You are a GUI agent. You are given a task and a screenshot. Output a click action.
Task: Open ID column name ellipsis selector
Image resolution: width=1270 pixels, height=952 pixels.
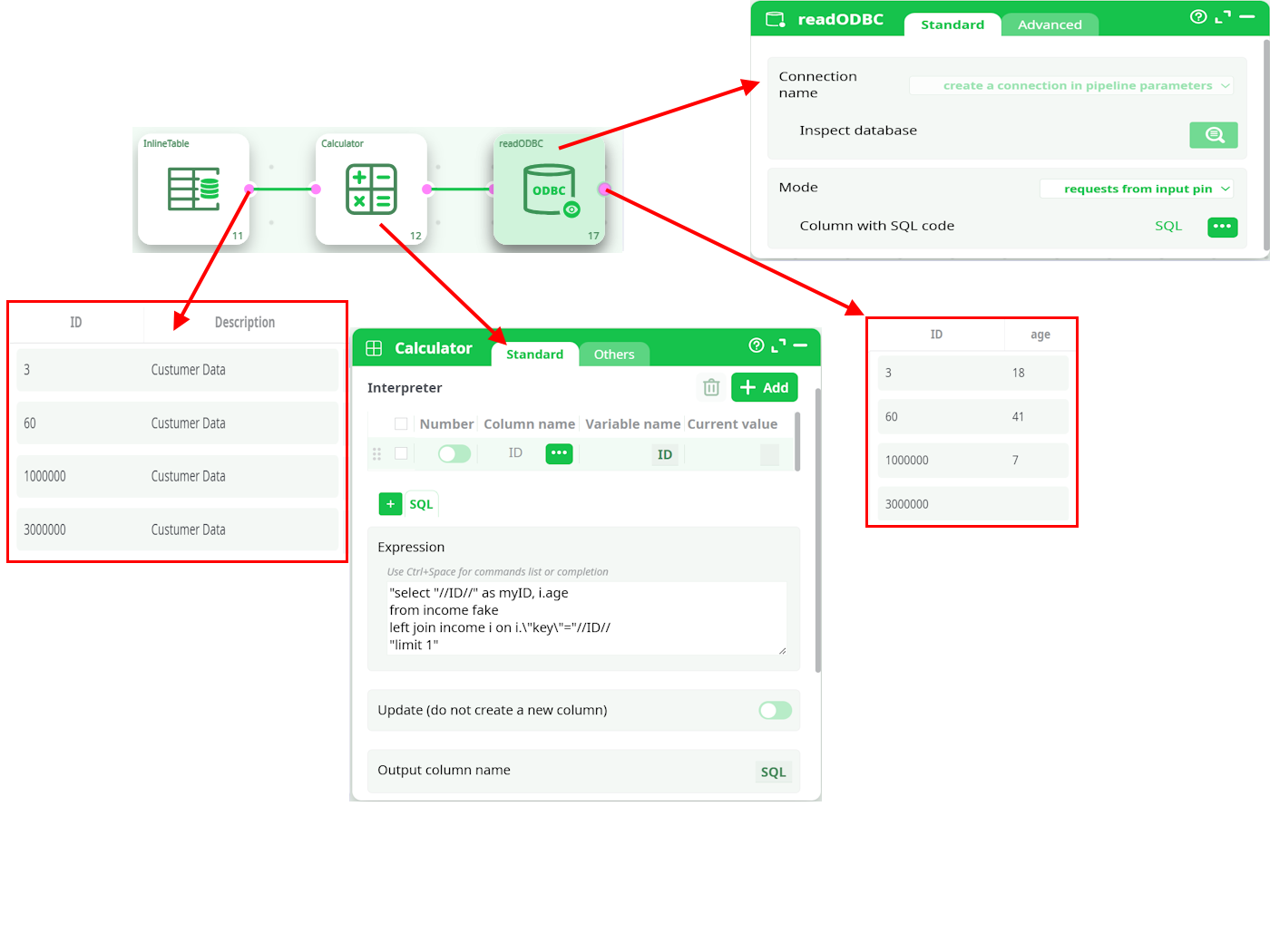[x=559, y=453]
